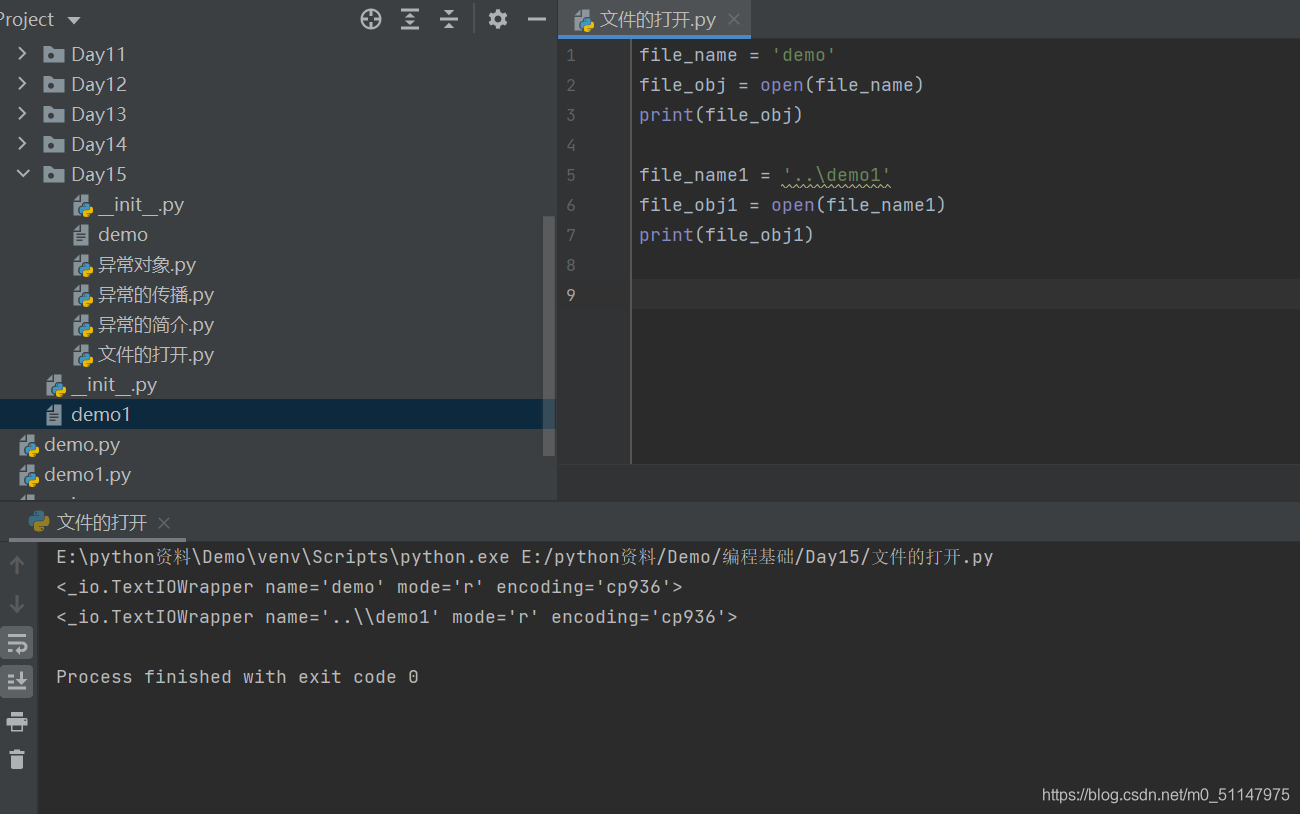
Task: Select __init__.py inside Day15
Action: point(141,204)
